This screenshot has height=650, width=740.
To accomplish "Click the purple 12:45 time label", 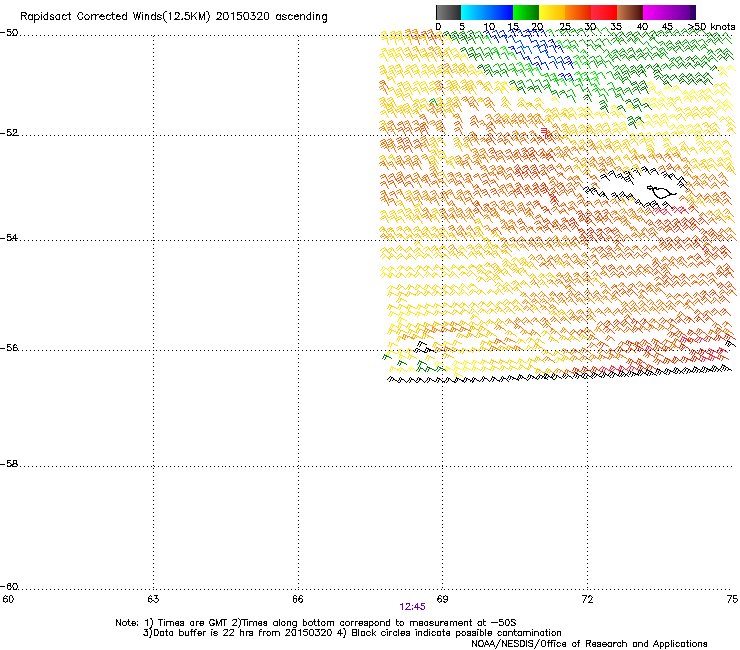I will coord(412,607).
